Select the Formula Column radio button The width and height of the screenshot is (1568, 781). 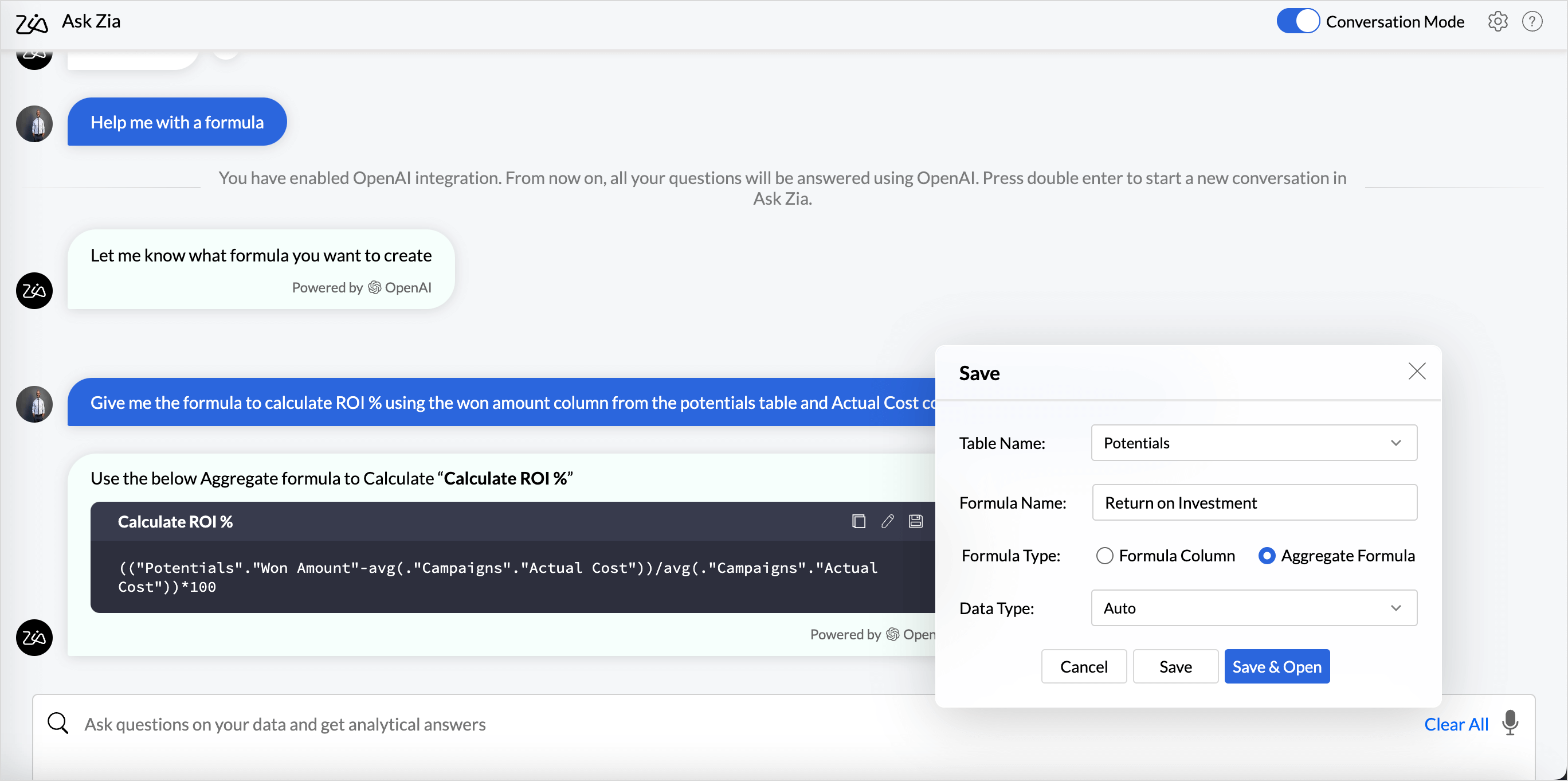pos(1104,556)
